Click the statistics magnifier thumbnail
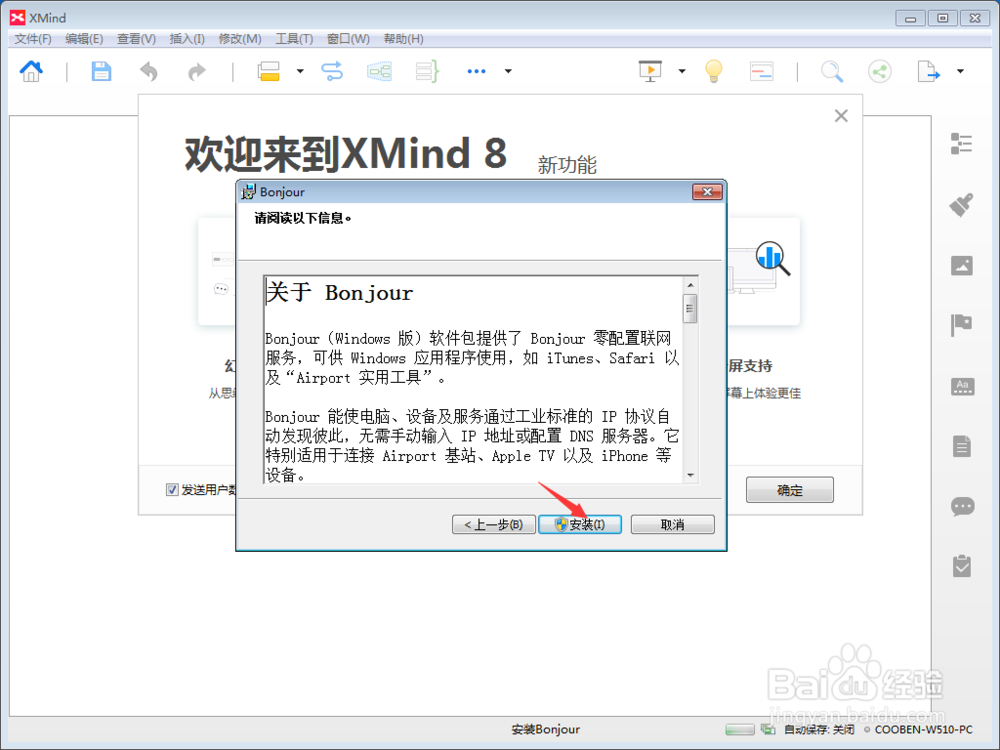 (772, 258)
